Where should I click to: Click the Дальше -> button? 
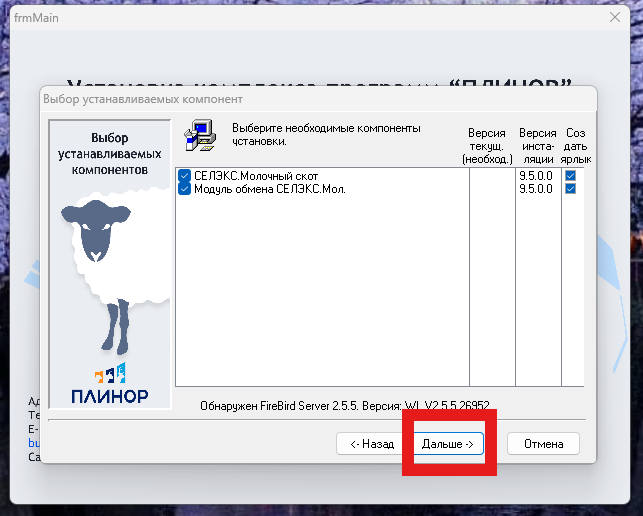[x=448, y=443]
